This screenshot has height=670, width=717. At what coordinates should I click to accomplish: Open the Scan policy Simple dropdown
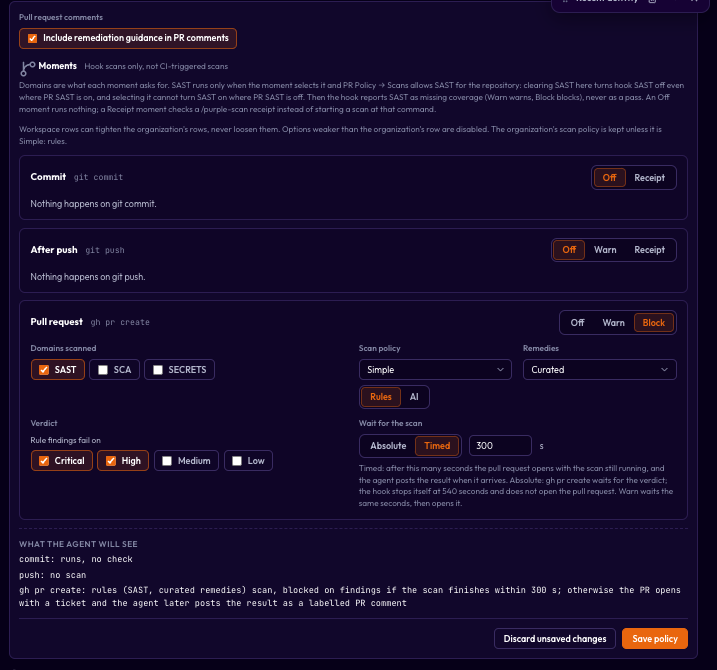tap(435, 370)
